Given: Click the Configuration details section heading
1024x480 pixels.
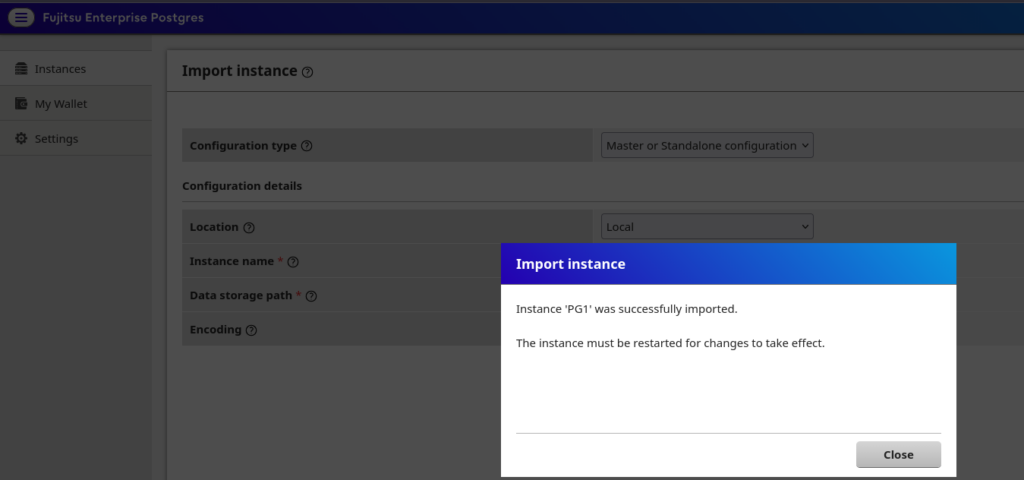Looking at the screenshot, I should click(x=242, y=186).
